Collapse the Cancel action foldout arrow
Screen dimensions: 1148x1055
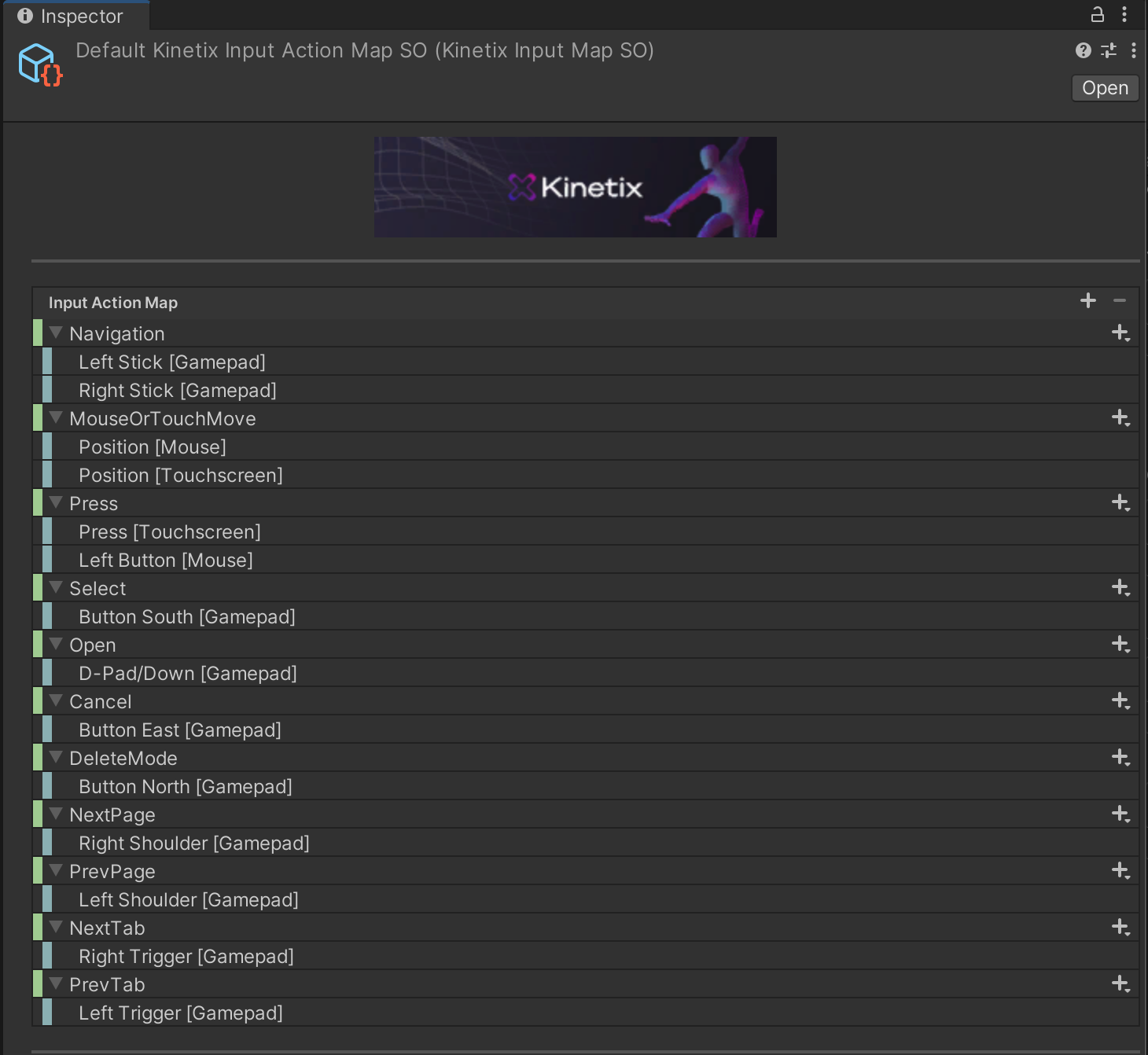[x=56, y=700]
